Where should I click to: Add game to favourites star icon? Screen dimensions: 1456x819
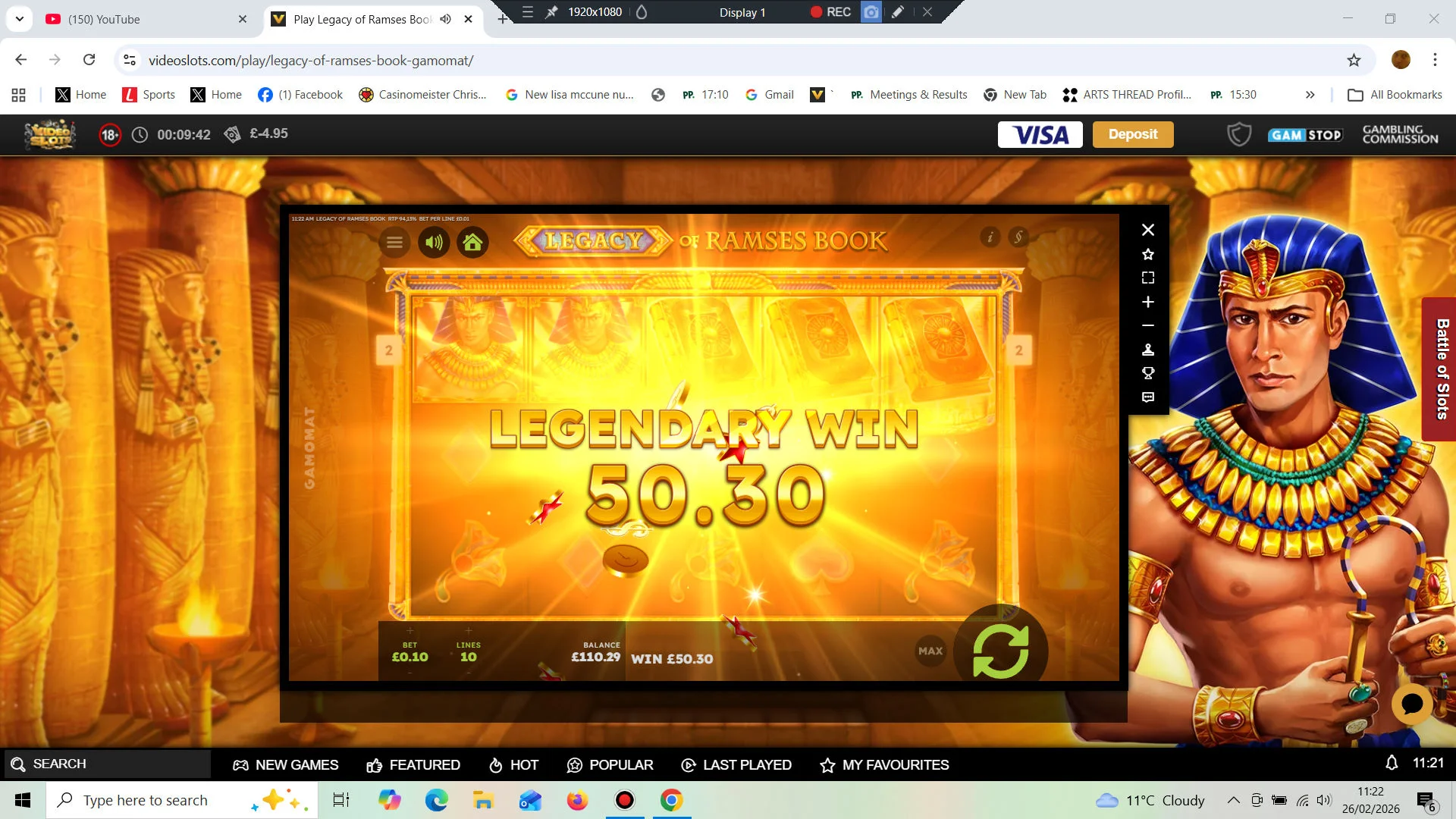click(x=1148, y=254)
